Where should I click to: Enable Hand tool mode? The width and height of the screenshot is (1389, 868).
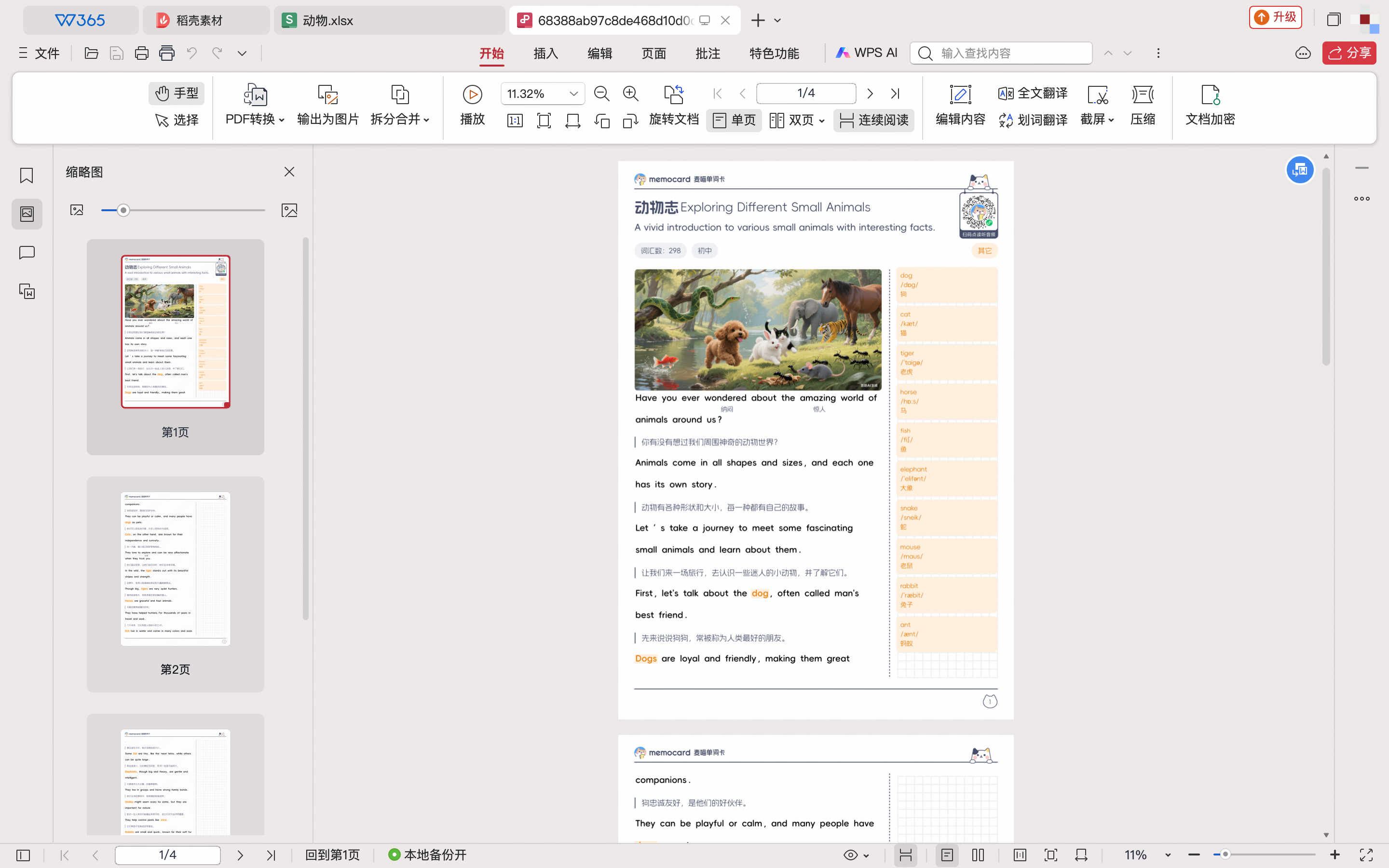point(177,93)
